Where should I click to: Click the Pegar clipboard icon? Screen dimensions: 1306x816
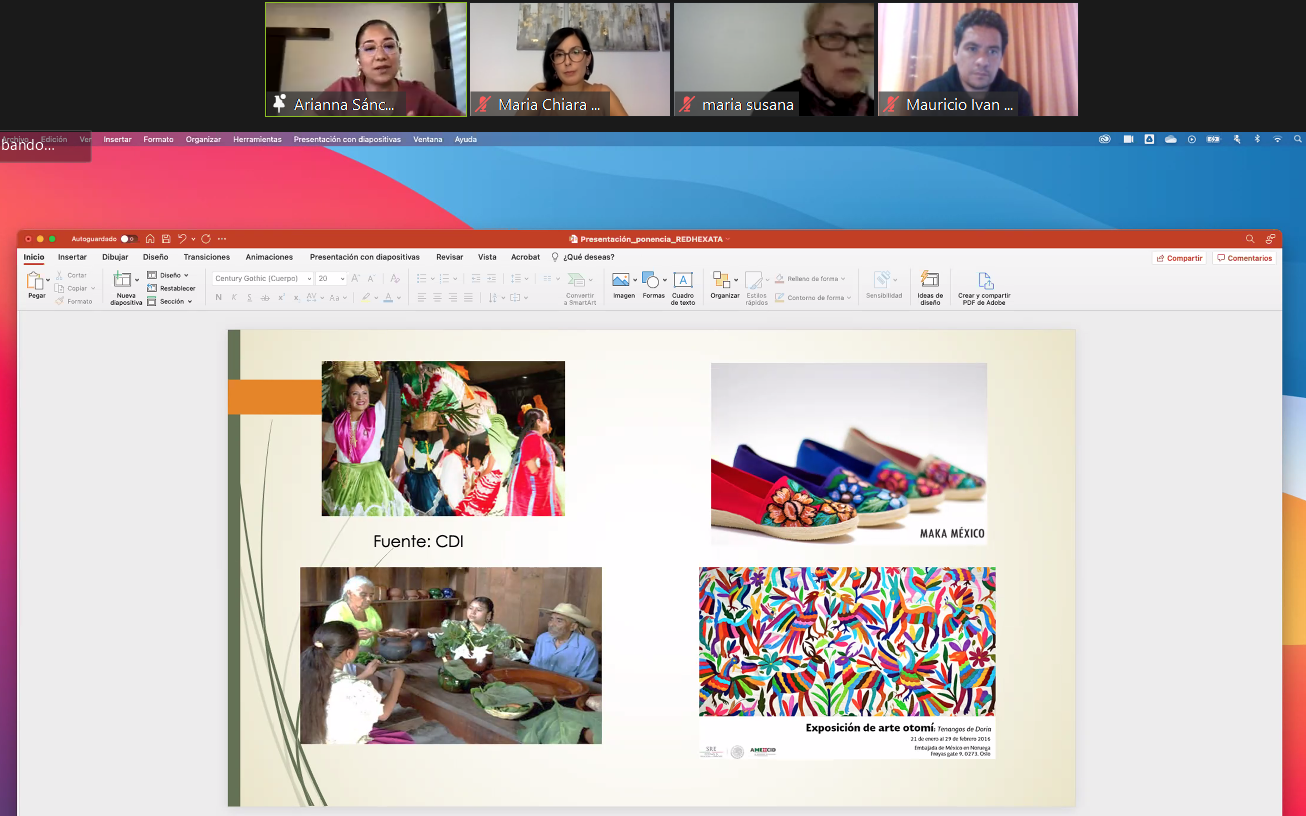pyautogui.click(x=35, y=284)
